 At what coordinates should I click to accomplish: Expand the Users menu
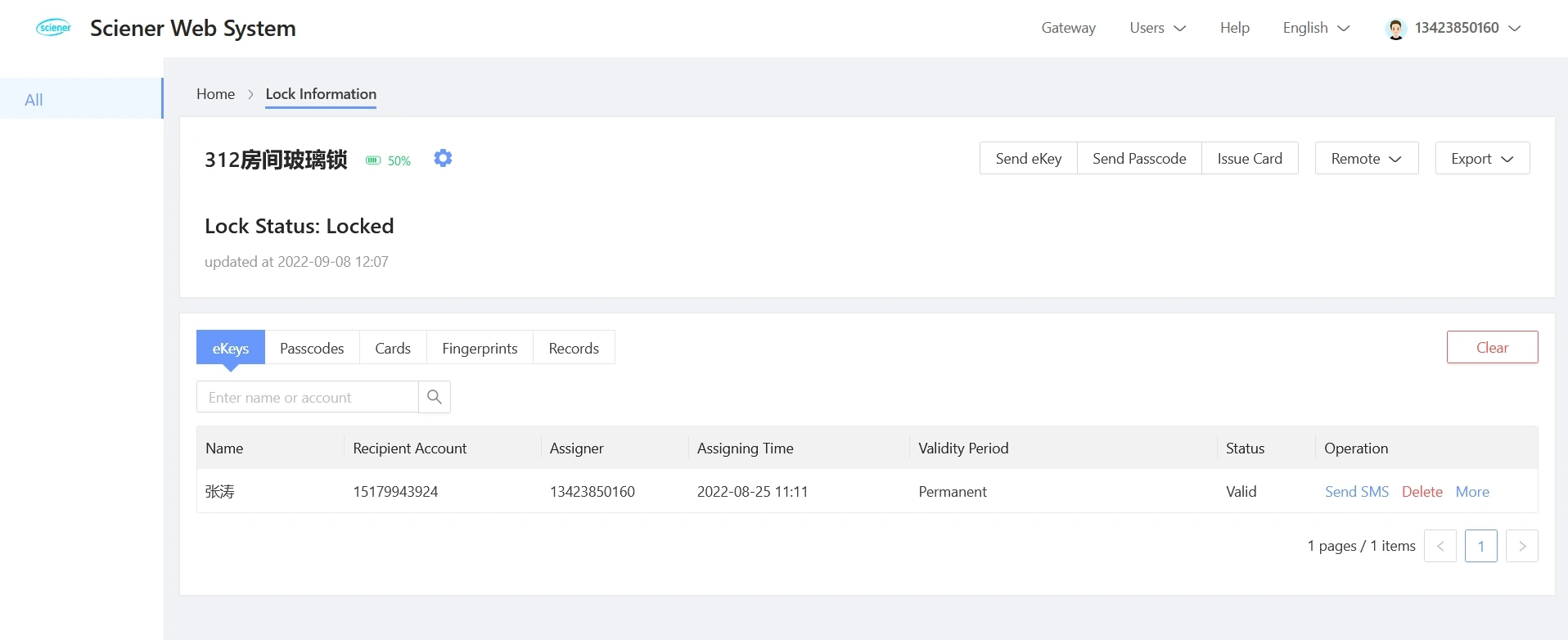[x=1157, y=28]
